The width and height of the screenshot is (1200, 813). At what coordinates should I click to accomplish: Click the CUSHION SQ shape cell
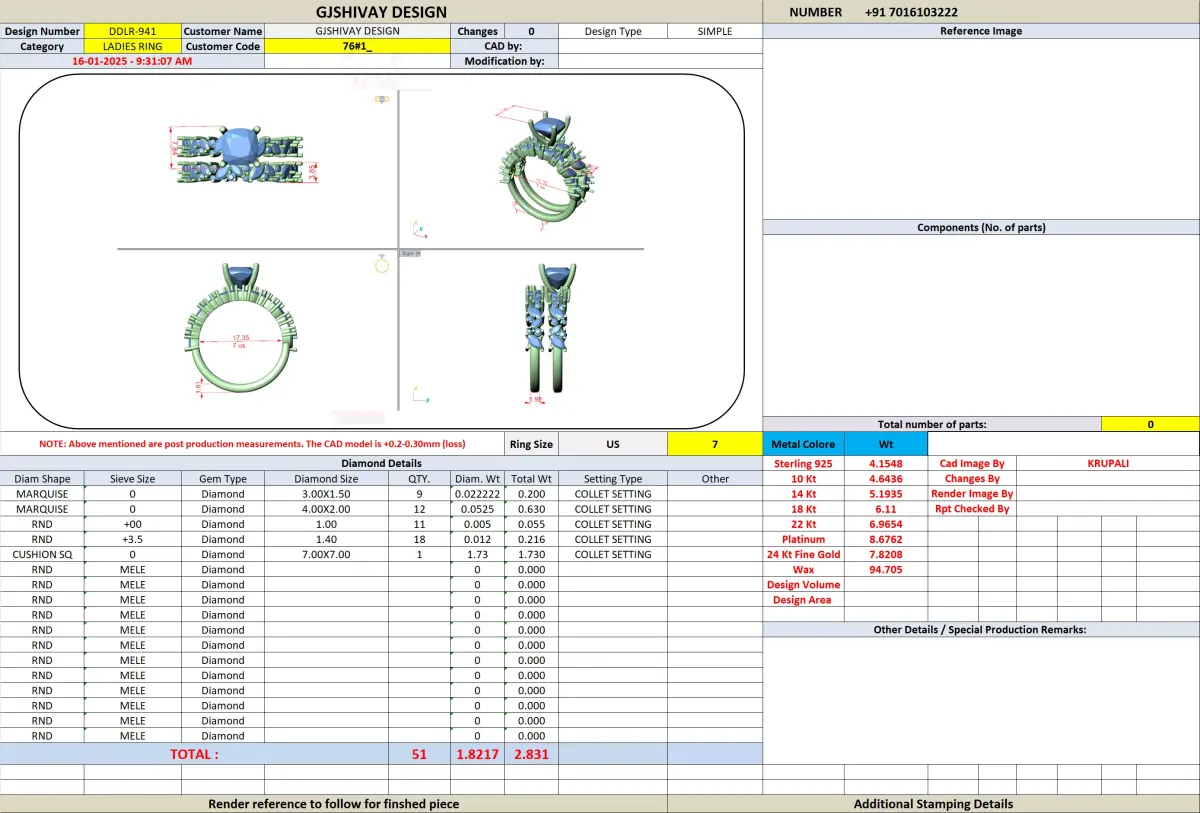coord(42,554)
